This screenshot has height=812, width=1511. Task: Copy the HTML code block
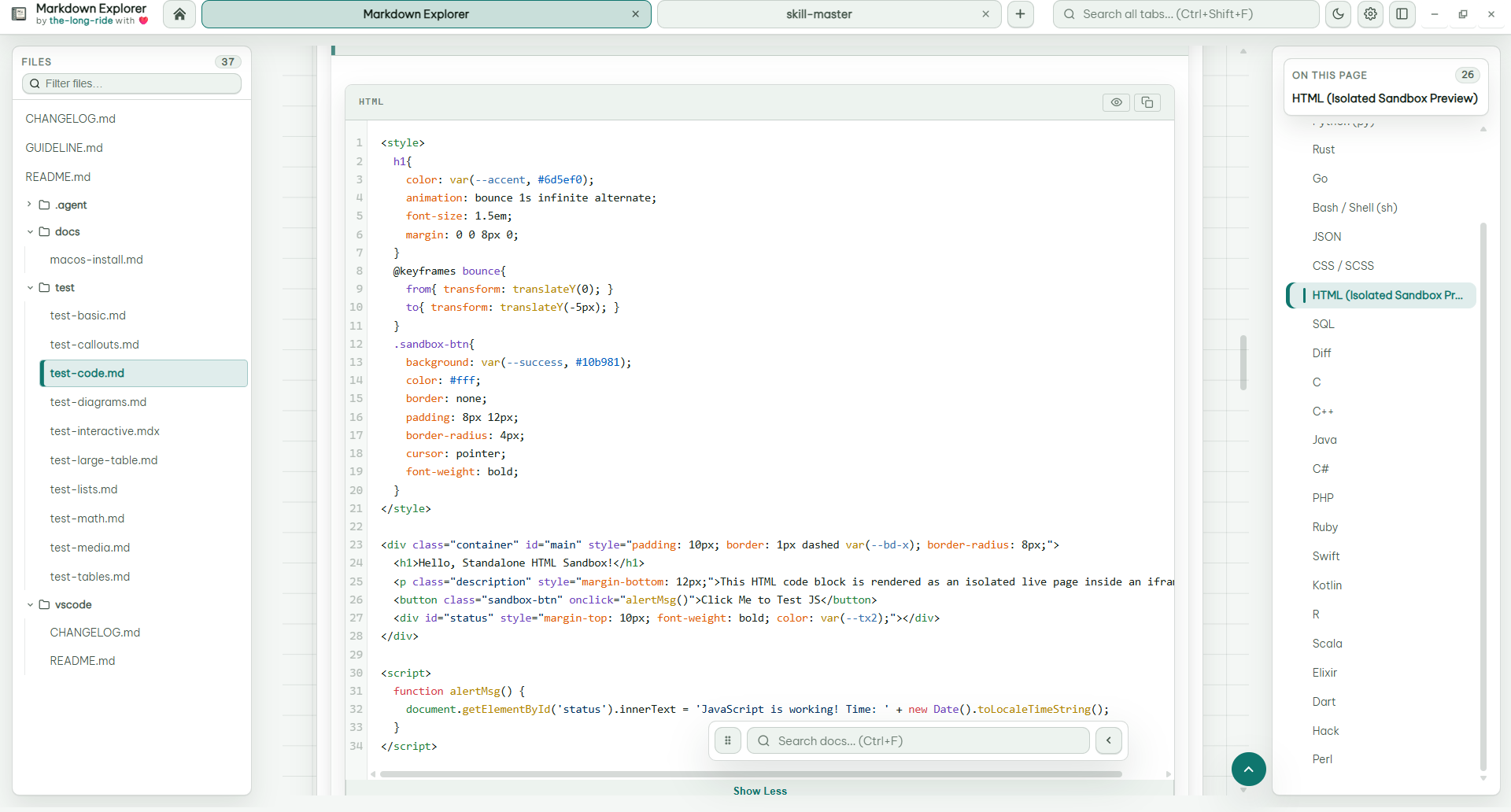point(1147,102)
